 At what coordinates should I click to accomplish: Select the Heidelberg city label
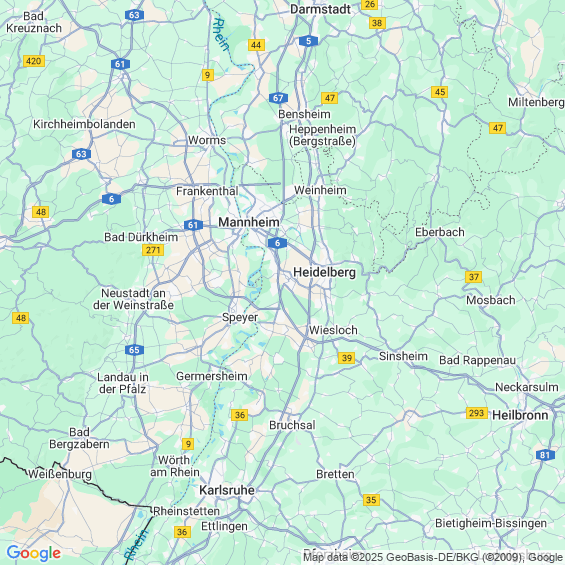324,272
